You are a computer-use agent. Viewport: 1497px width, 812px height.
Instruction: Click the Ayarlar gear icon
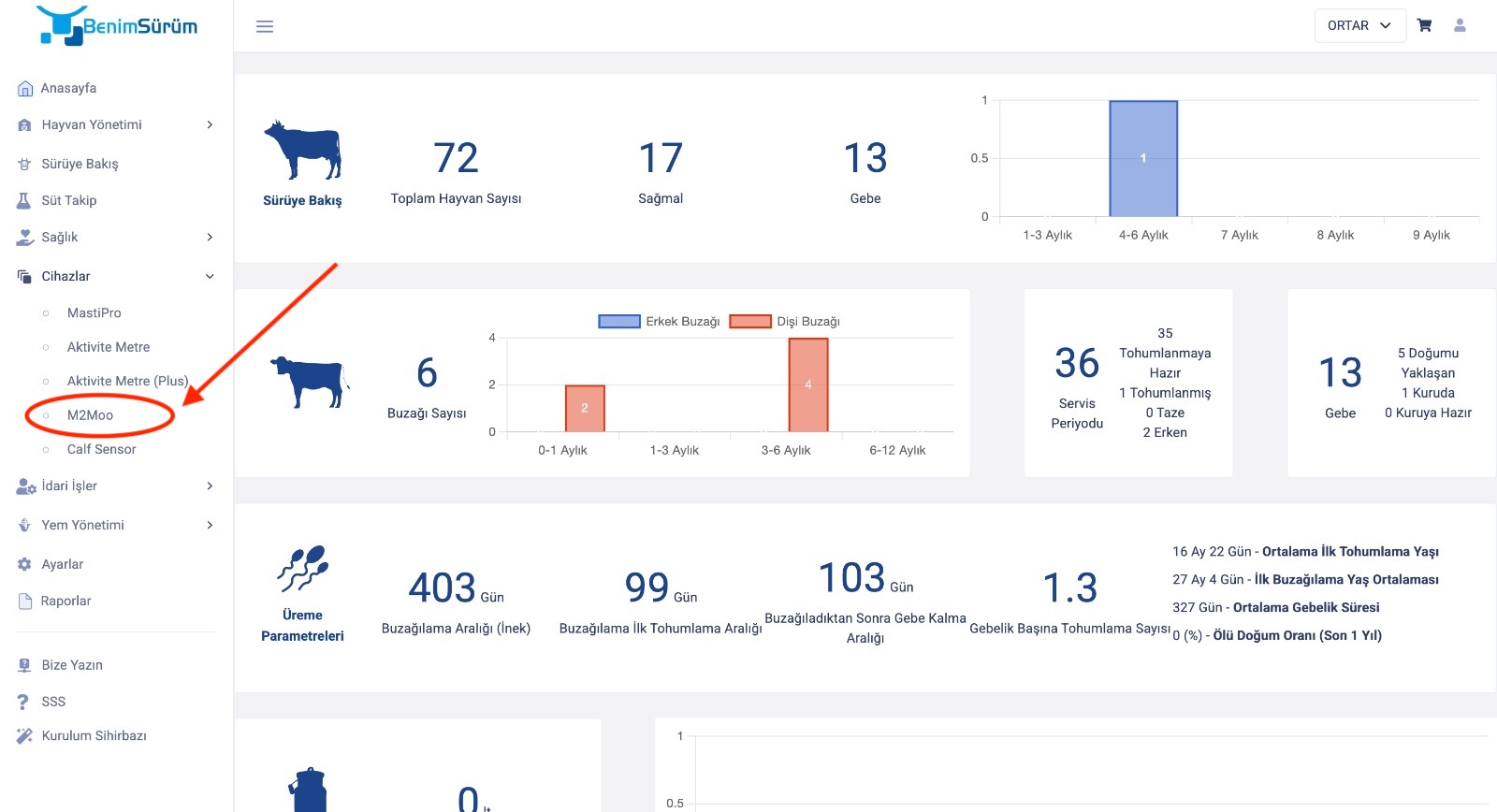pos(24,564)
